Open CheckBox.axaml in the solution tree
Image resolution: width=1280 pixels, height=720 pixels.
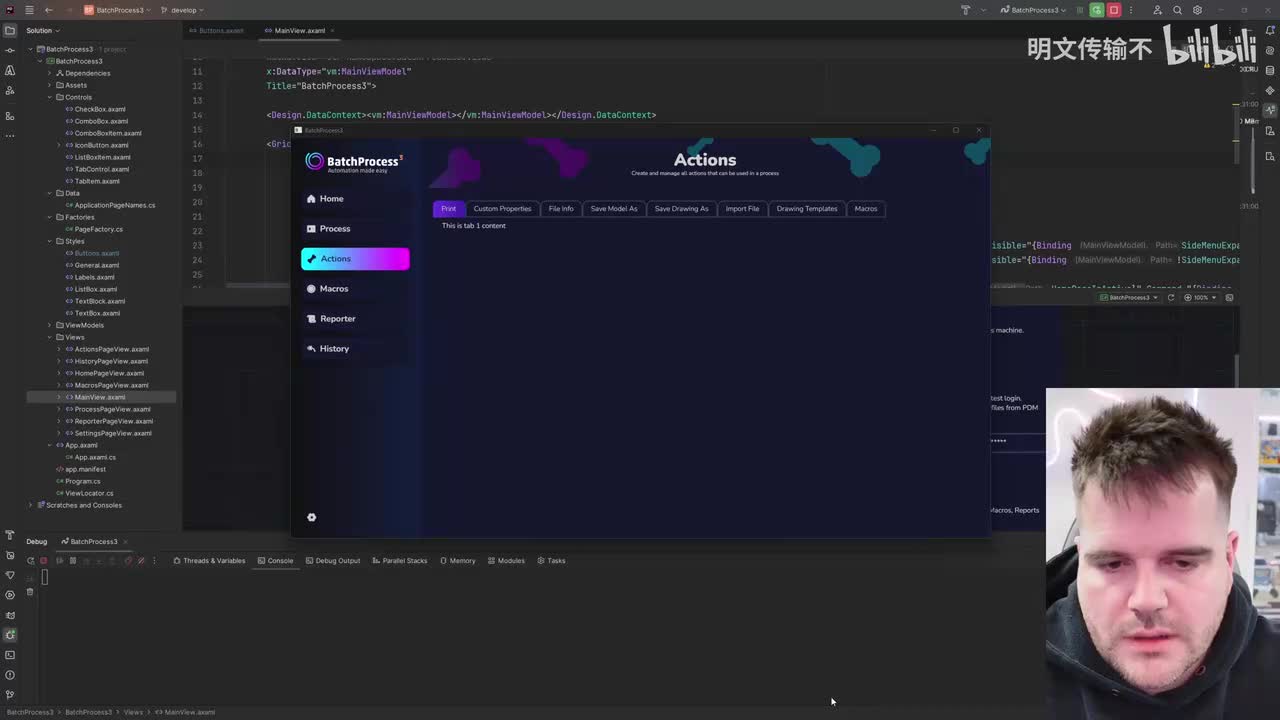[x=100, y=109]
